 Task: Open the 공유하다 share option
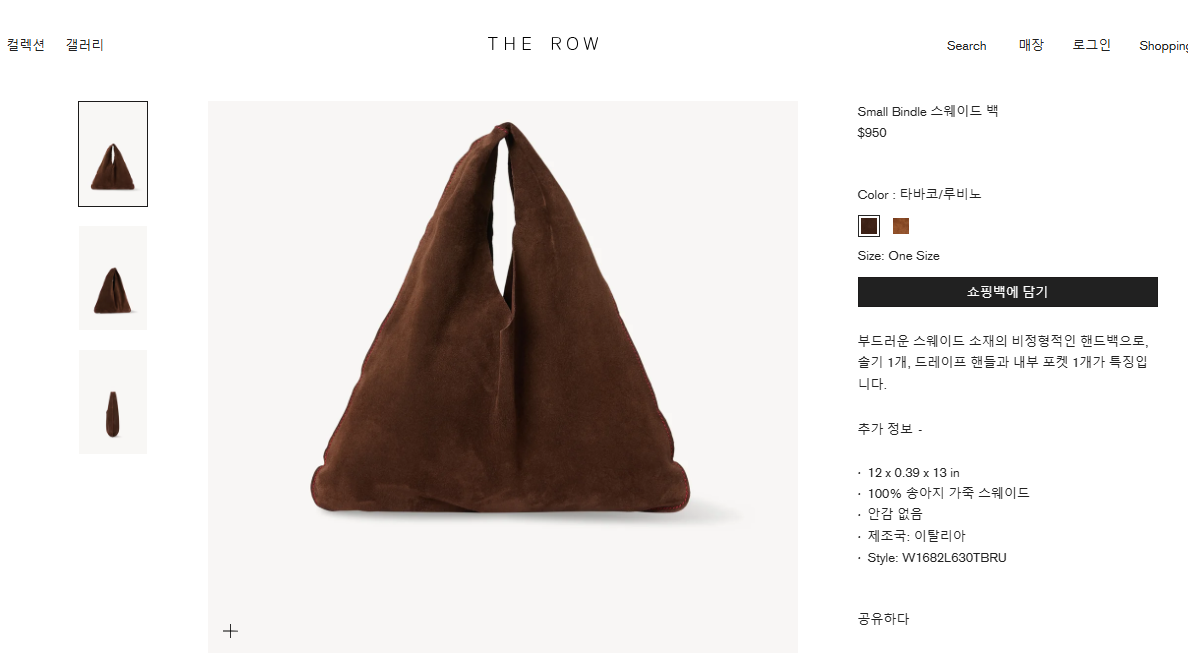click(x=883, y=618)
